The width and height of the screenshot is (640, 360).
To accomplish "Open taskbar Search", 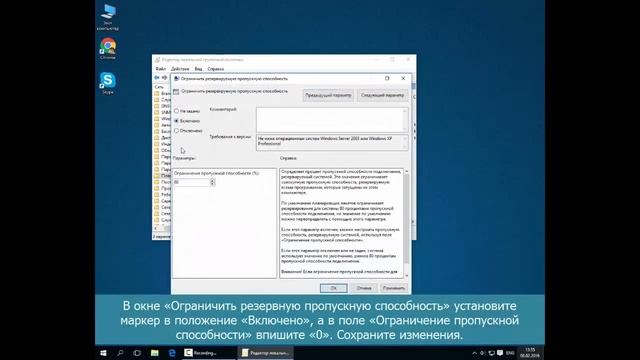I will click(x=120, y=353).
